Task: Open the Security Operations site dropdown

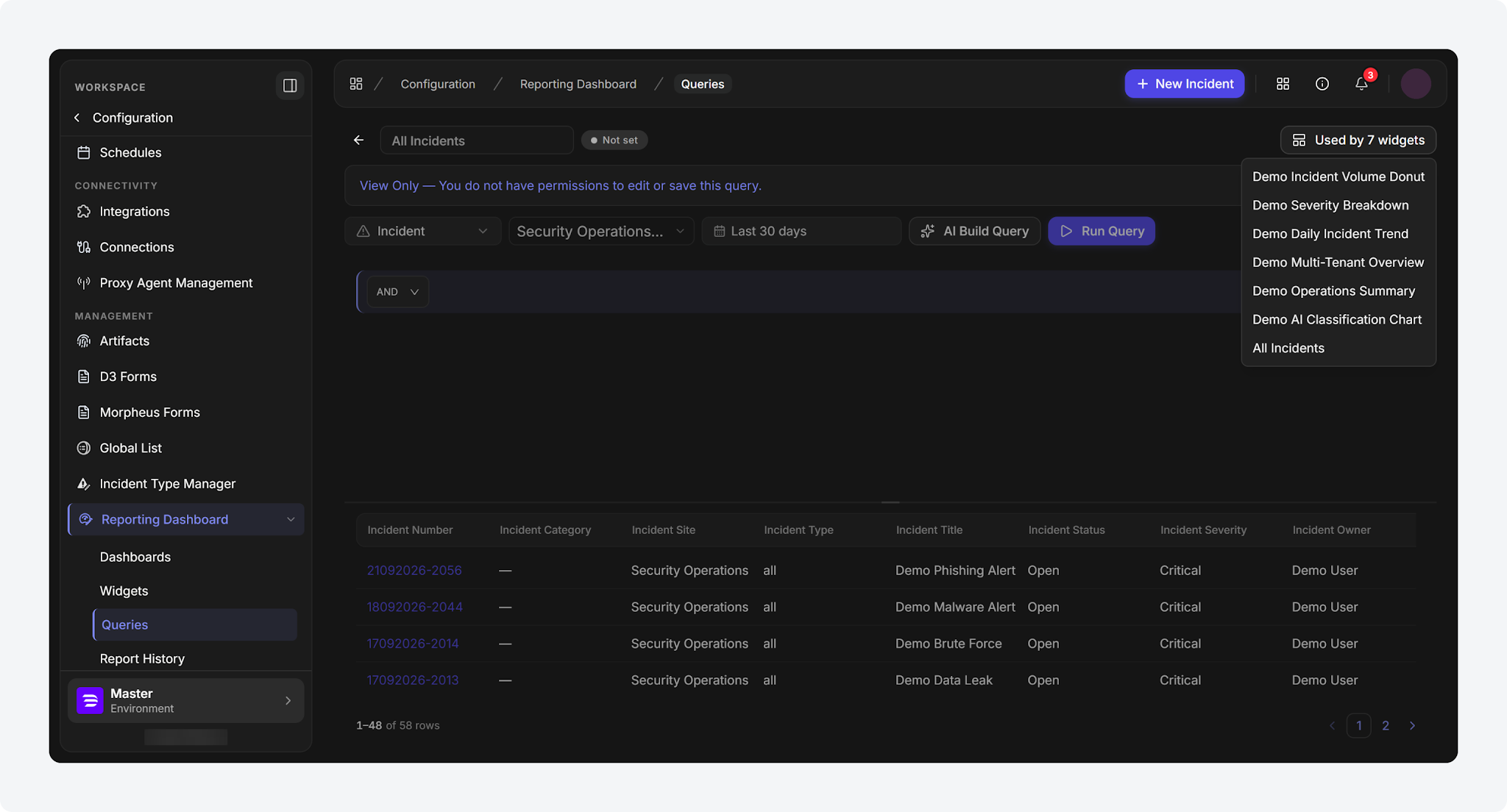Action: [x=601, y=231]
